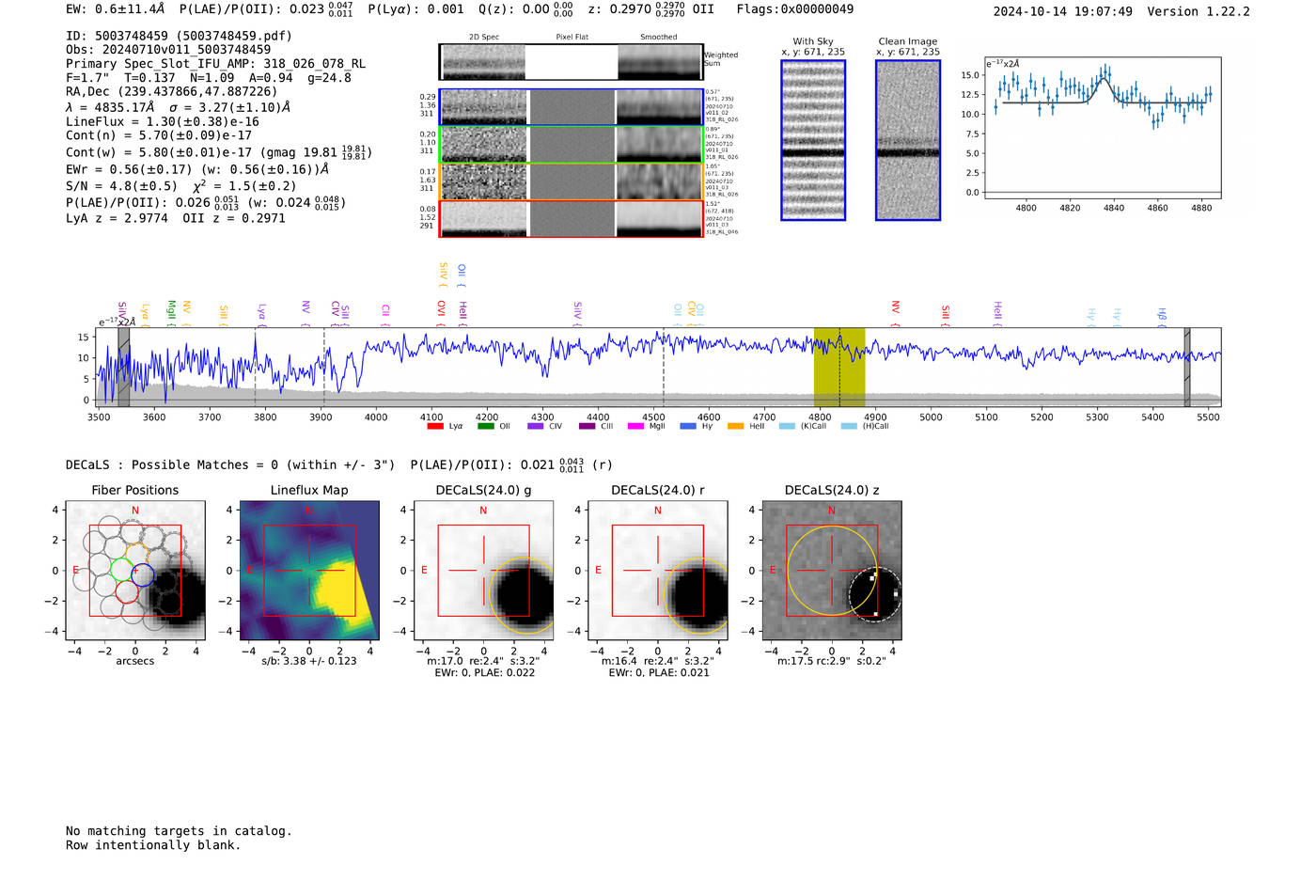Select the orange-bordered 2D spectrum row

[571, 181]
